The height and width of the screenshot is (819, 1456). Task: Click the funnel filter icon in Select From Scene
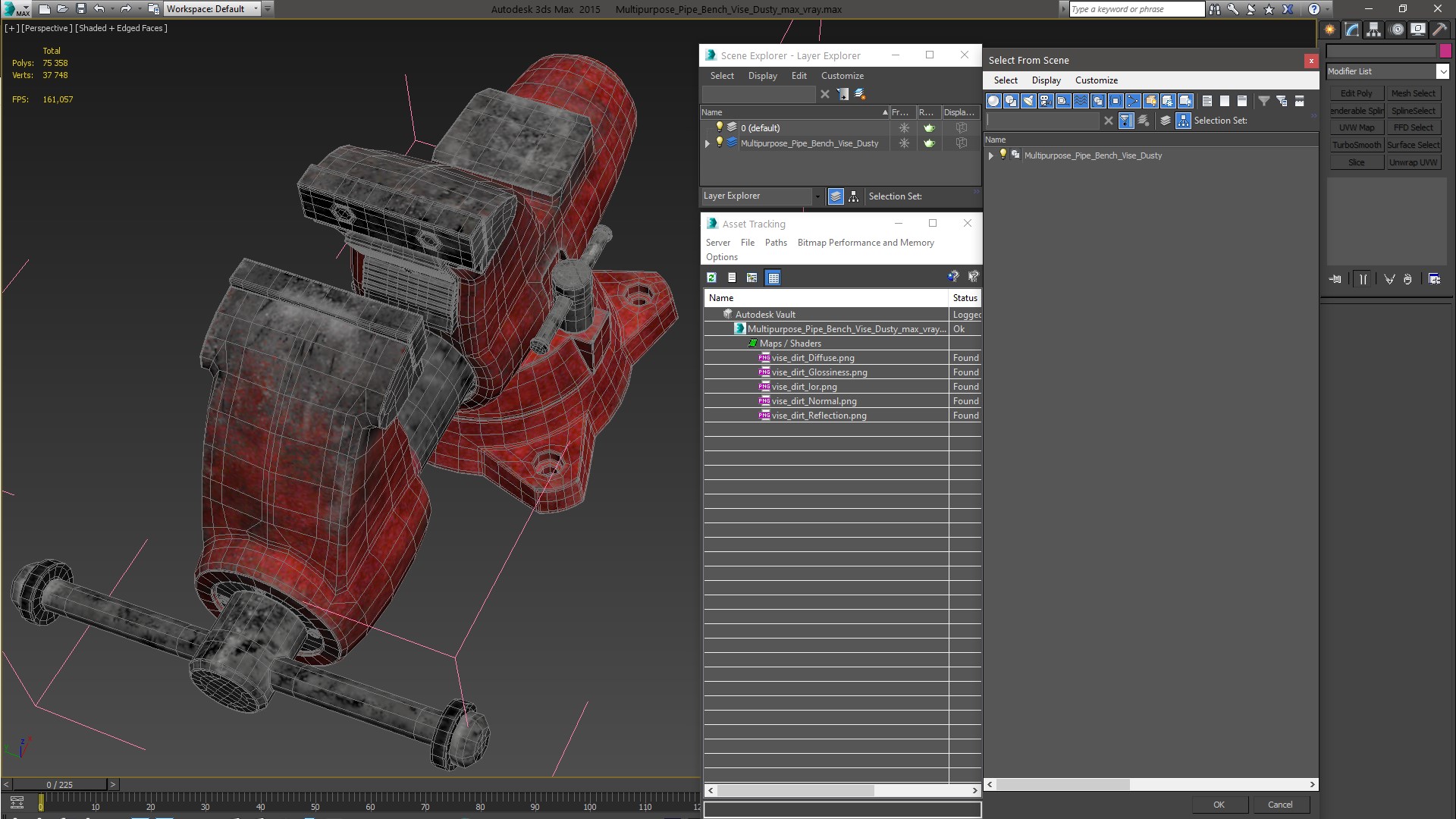pos(1263,101)
